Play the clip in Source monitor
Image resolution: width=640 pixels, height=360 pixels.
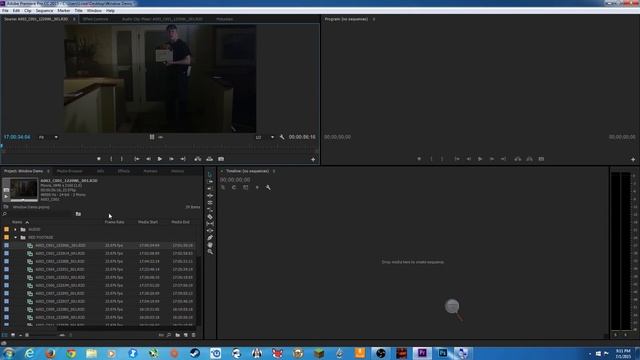tap(160, 159)
